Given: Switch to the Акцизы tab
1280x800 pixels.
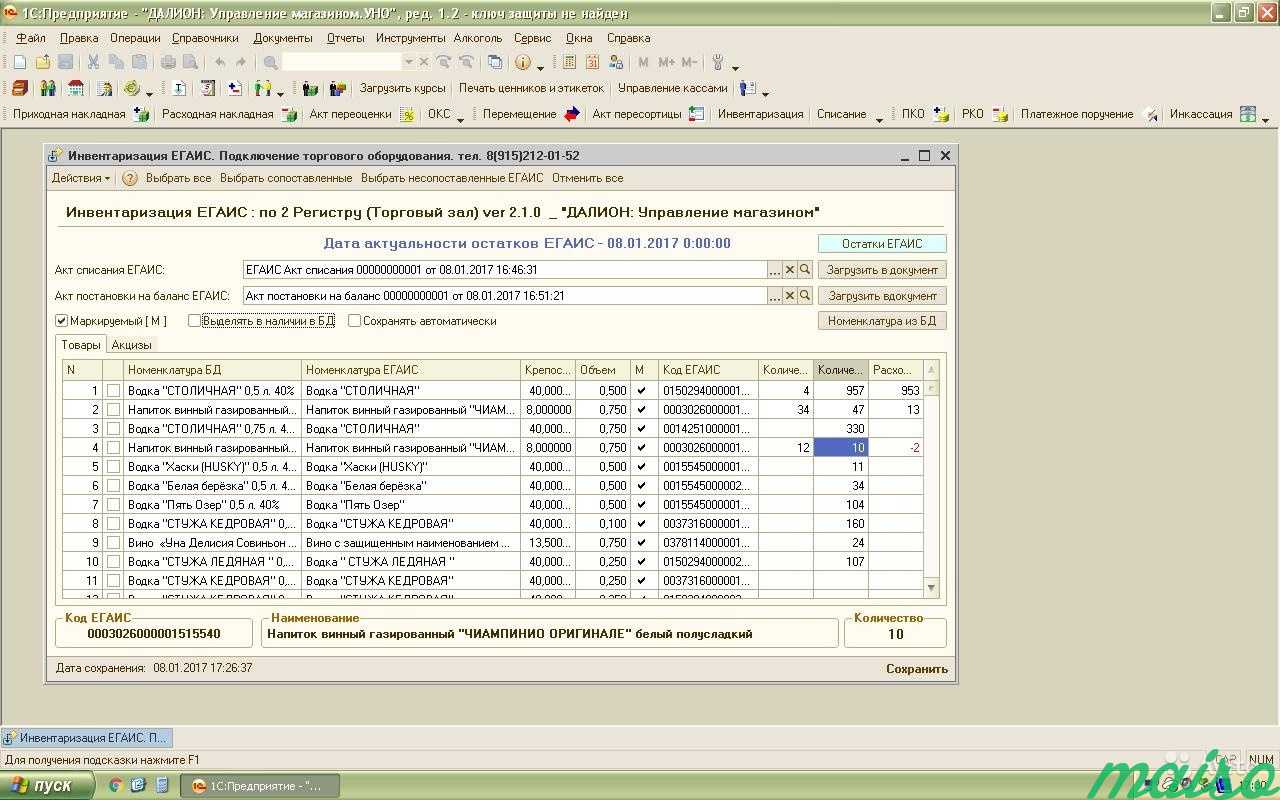Looking at the screenshot, I should (131, 345).
